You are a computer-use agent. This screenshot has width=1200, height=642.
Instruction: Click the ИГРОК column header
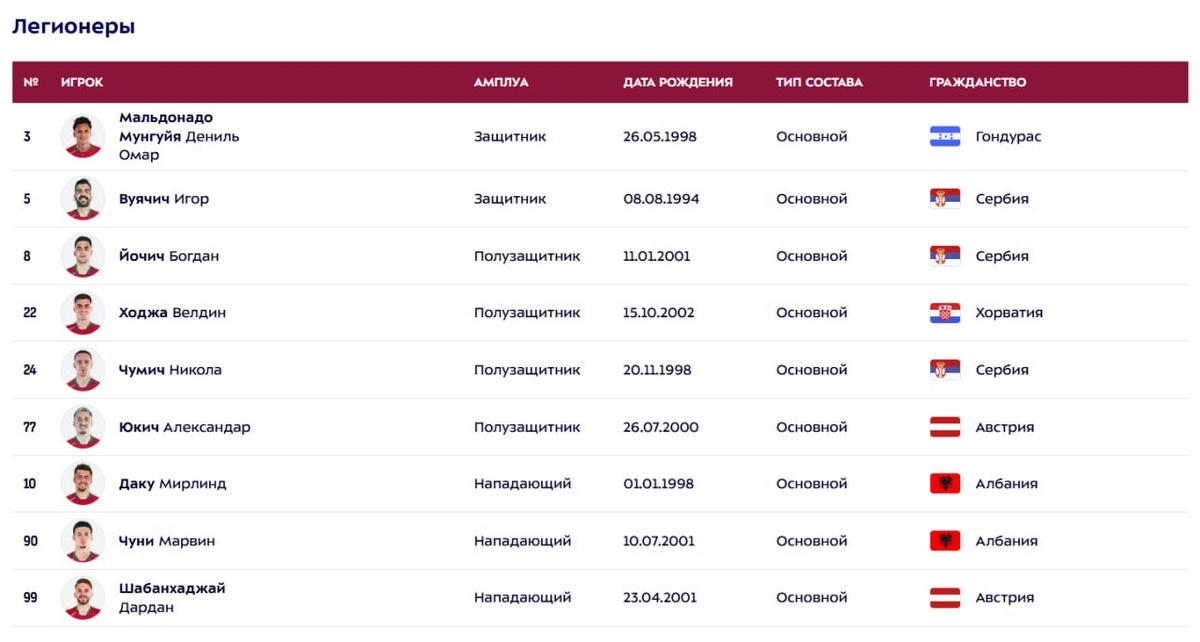click(82, 82)
